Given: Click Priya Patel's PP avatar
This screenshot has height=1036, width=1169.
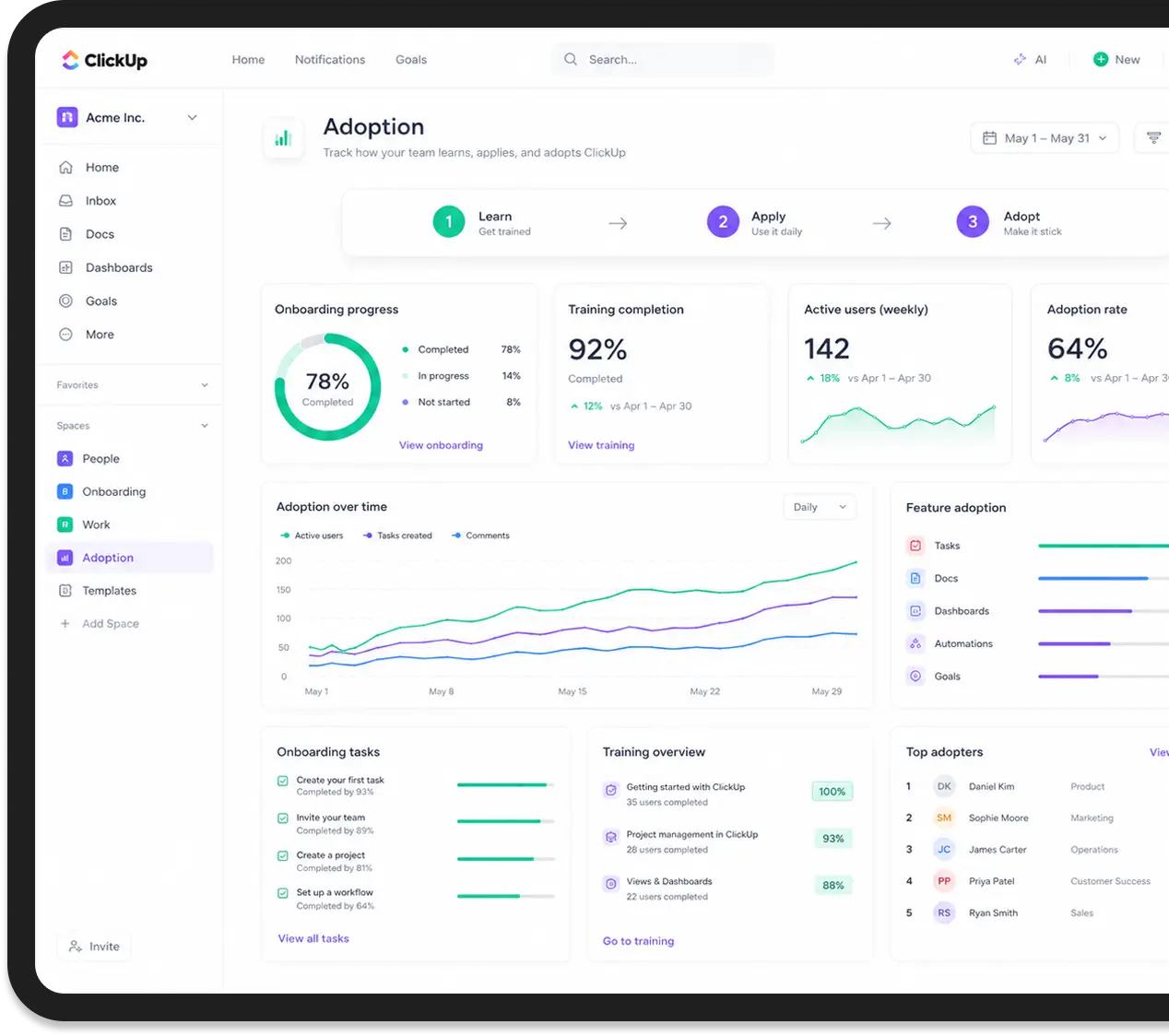Looking at the screenshot, I should [944, 881].
